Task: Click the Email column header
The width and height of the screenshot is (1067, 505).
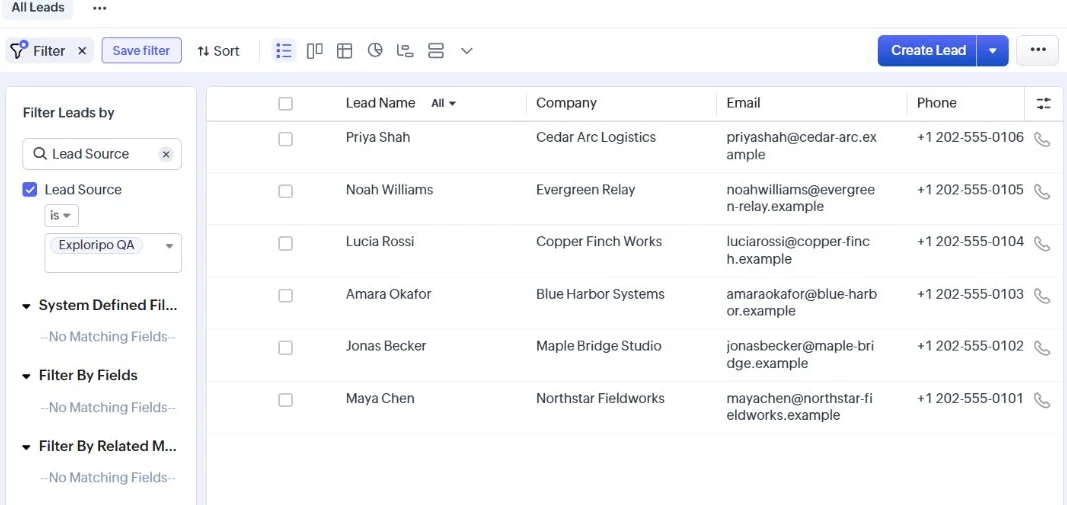Action: pyautogui.click(x=743, y=103)
